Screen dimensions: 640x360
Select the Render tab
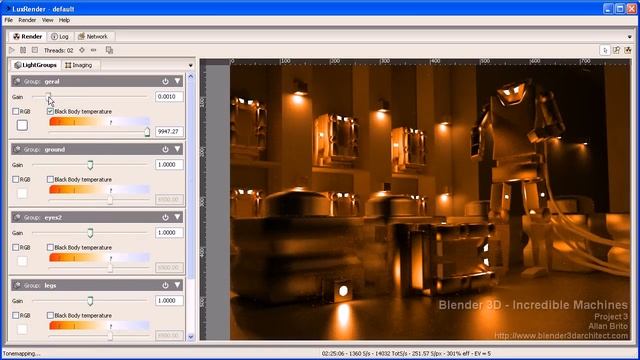(x=27, y=36)
